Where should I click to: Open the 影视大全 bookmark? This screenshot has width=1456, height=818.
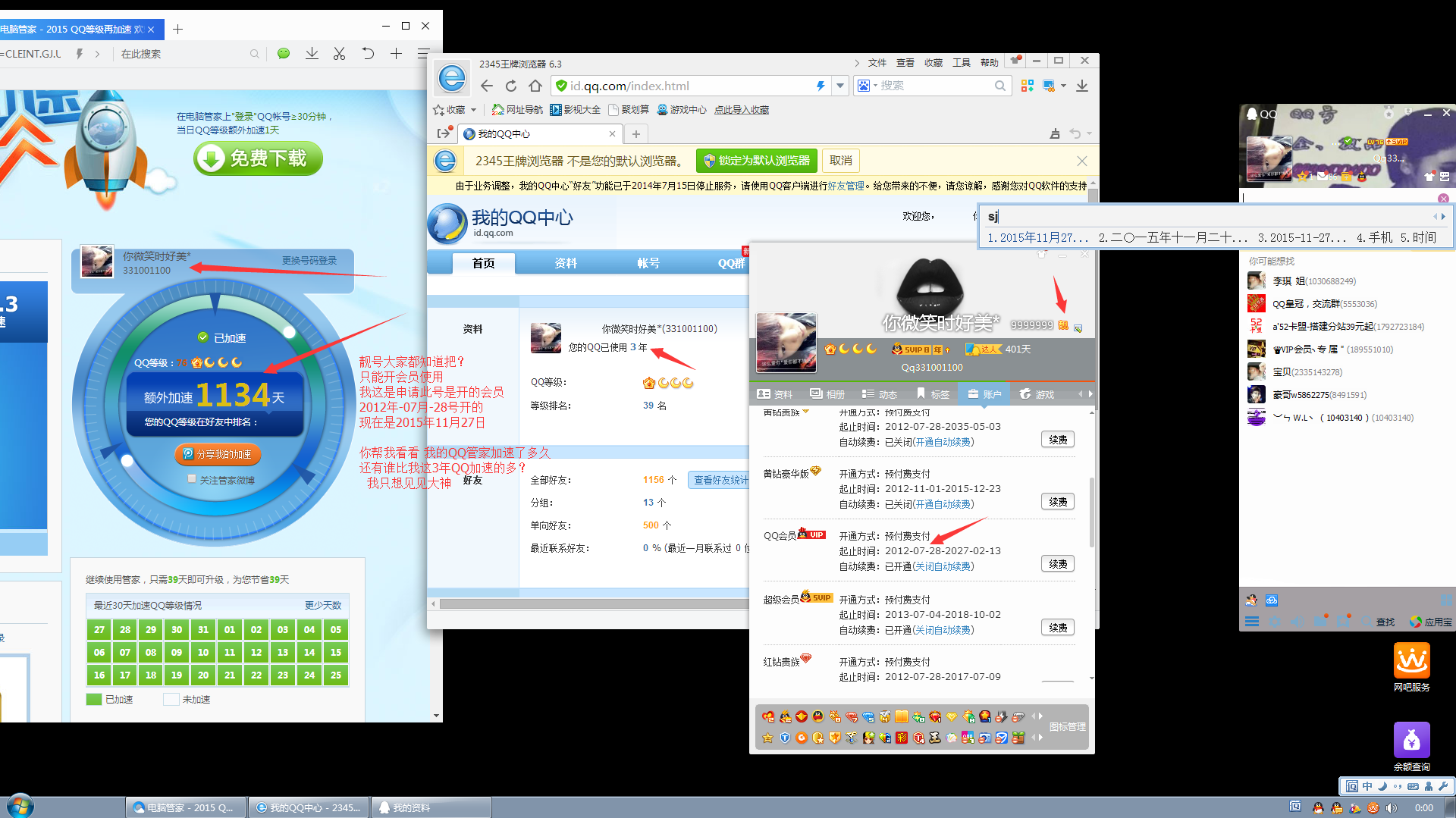pos(576,110)
